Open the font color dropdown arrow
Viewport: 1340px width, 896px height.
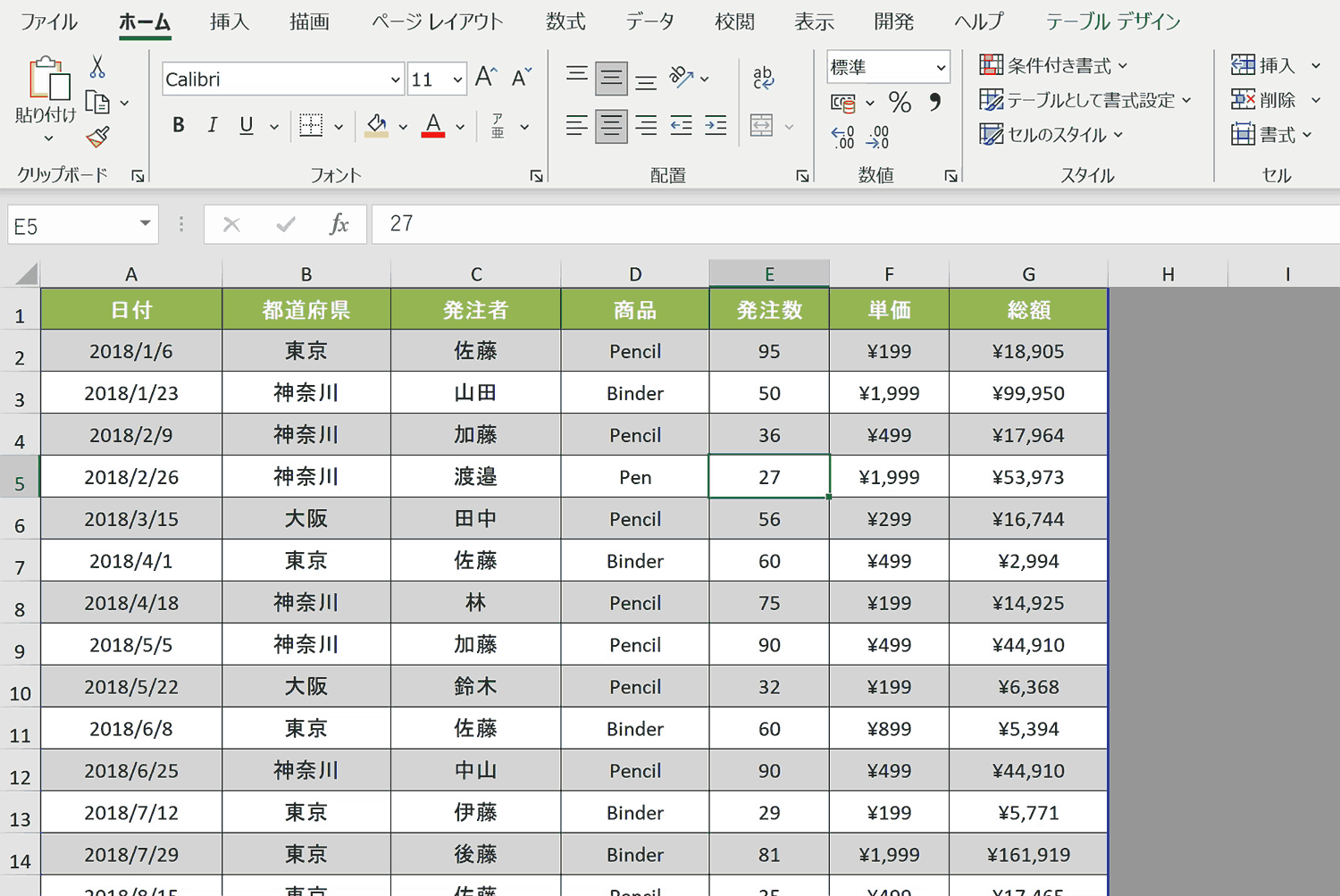(x=460, y=125)
